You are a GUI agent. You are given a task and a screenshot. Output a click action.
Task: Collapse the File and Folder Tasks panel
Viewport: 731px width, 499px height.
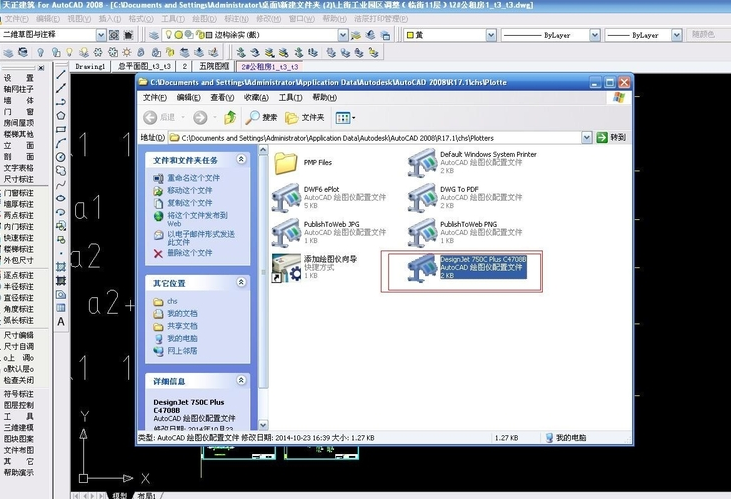[241, 160]
